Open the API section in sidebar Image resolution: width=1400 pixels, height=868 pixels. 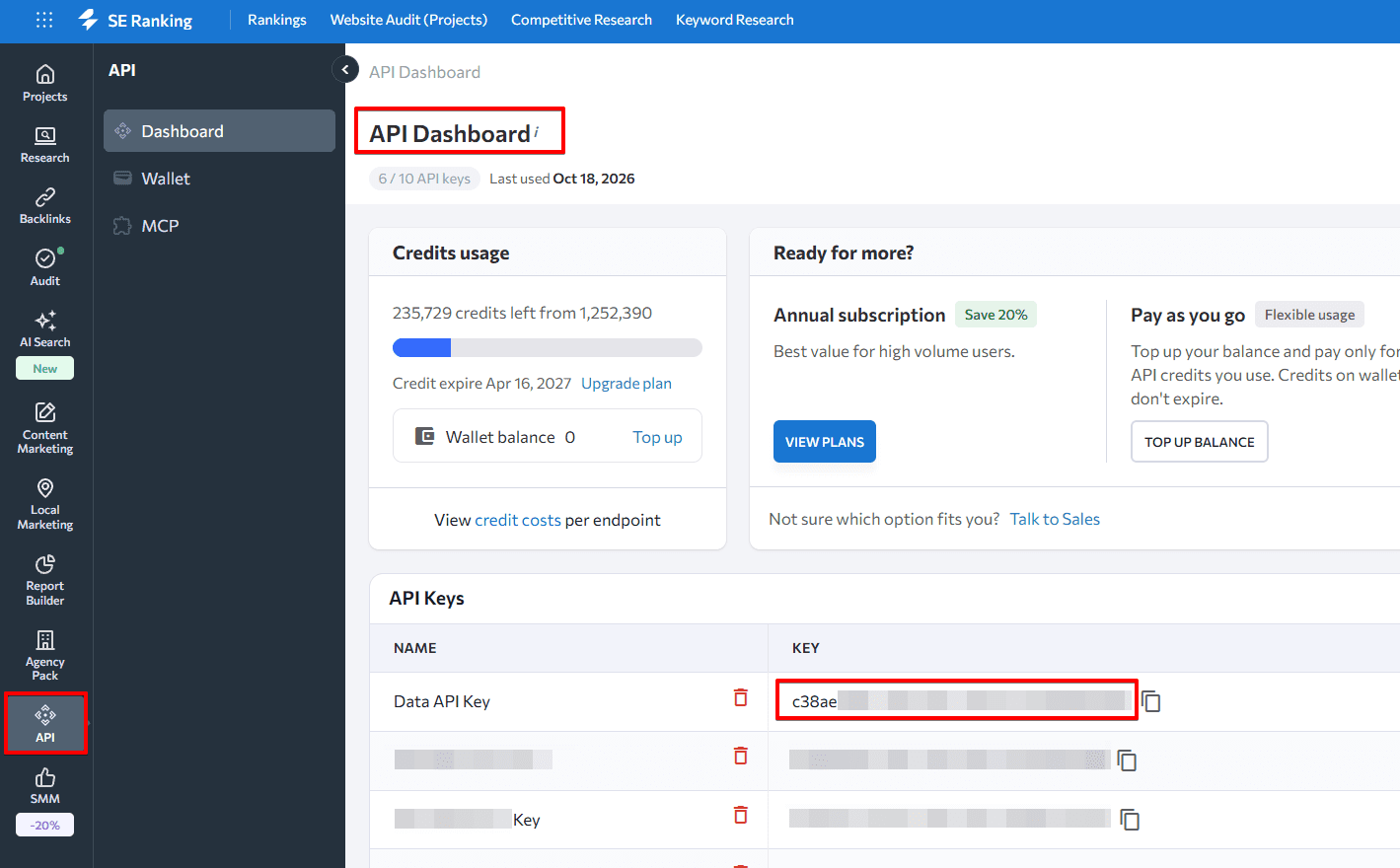pyautogui.click(x=45, y=724)
